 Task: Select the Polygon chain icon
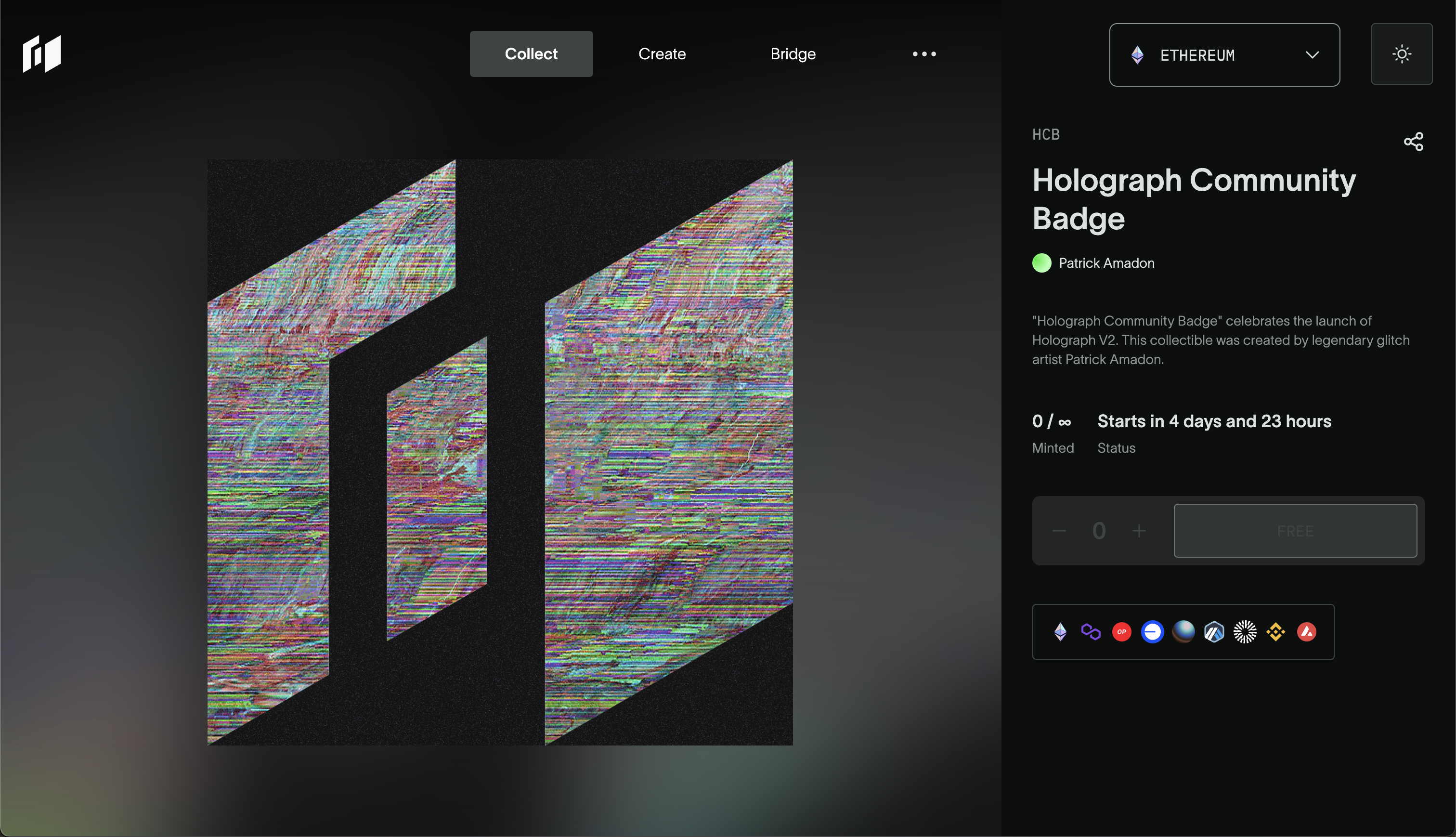[x=1091, y=632]
